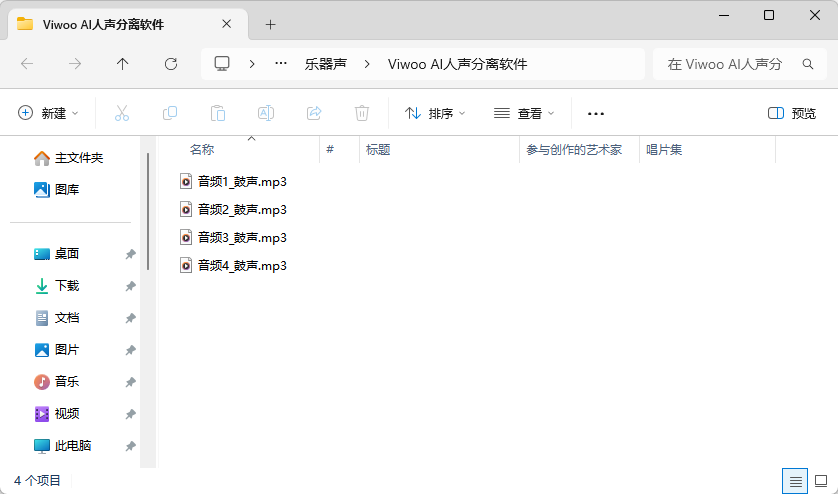This screenshot has height=494, width=838.
Task: Refresh the current folder
Action: click(x=170, y=64)
